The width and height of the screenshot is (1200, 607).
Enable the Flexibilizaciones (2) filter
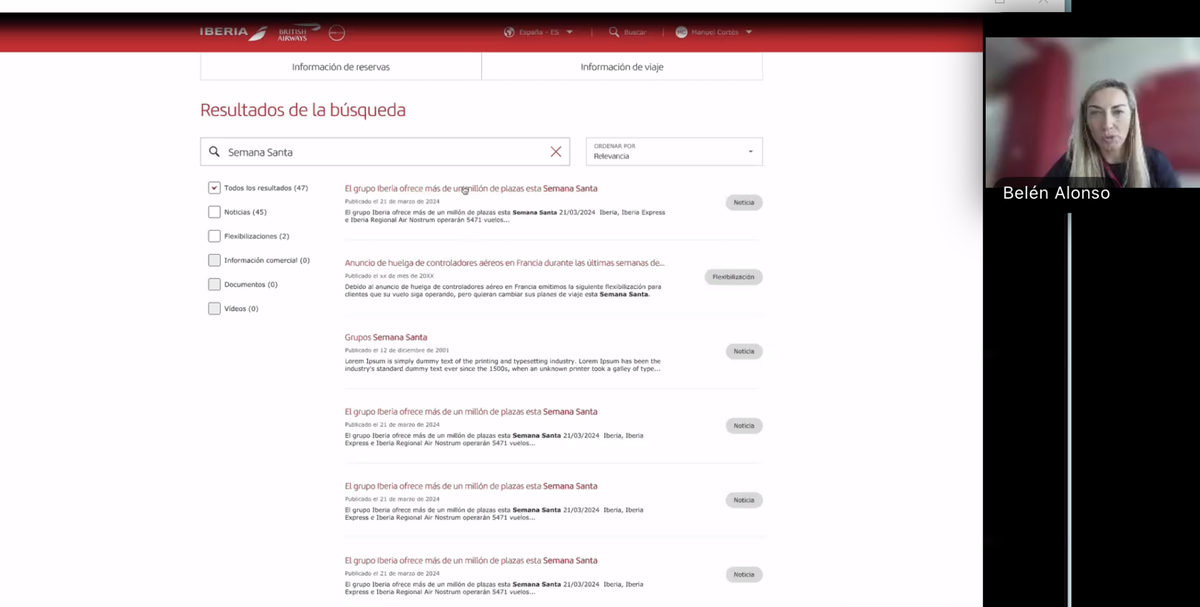pos(214,236)
